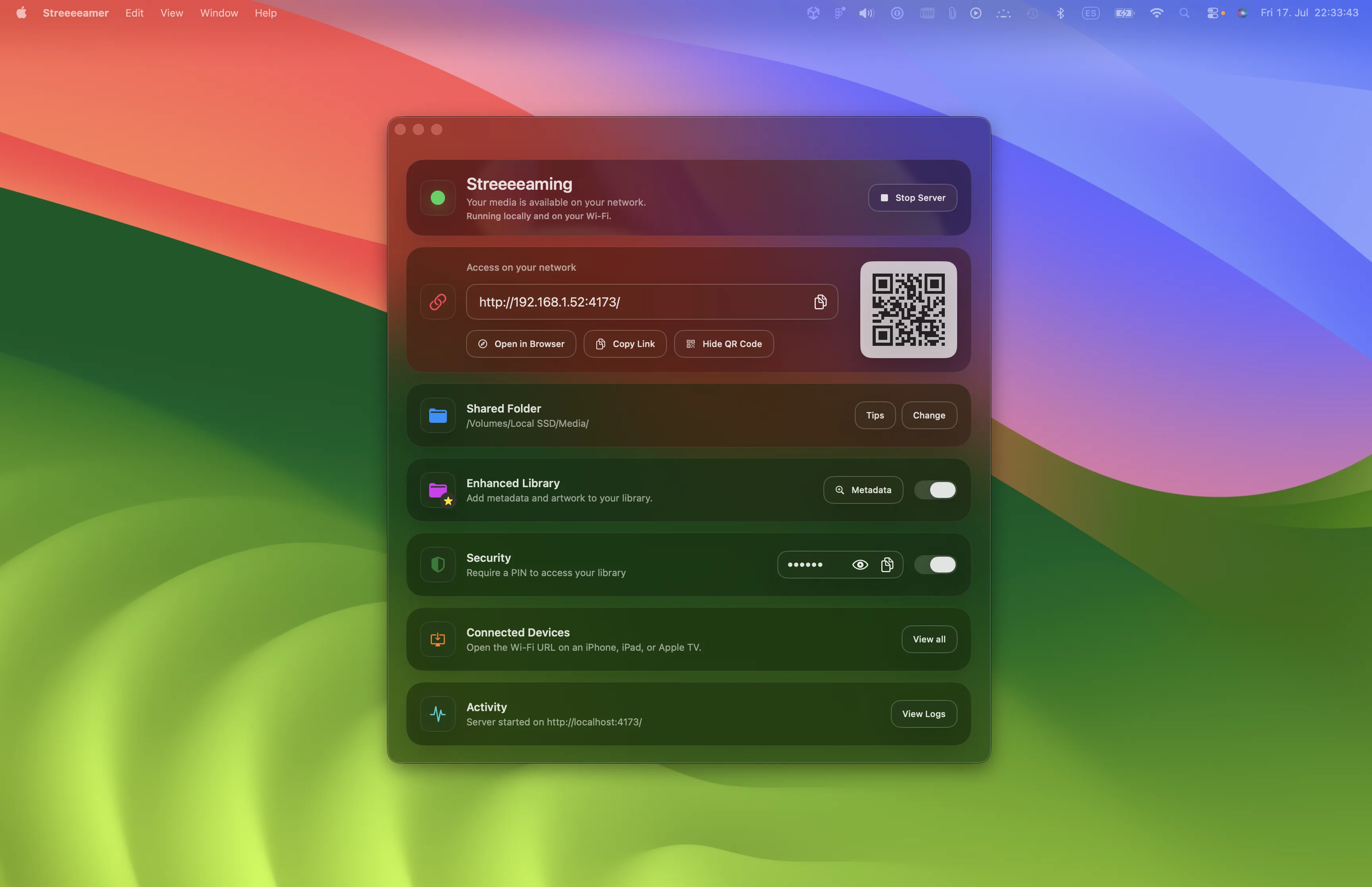Image resolution: width=1372 pixels, height=887 pixels.
Task: Click 'Add metadata and artwork to your library.'
Action: coord(559,498)
